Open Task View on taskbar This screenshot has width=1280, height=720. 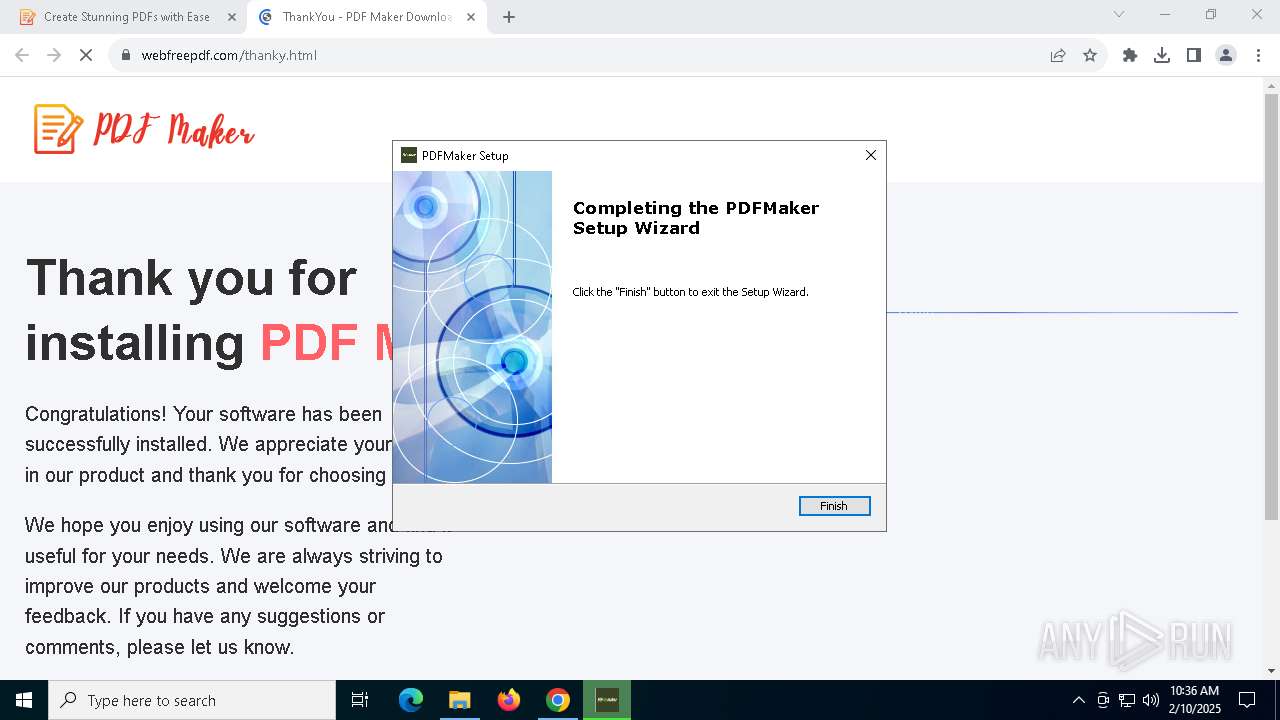360,700
